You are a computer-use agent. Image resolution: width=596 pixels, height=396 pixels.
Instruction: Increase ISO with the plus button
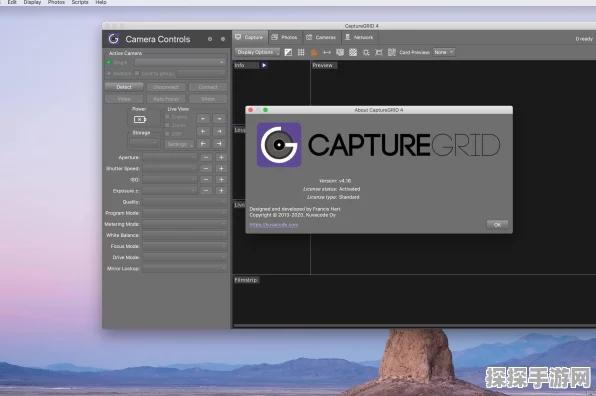[x=221, y=179]
